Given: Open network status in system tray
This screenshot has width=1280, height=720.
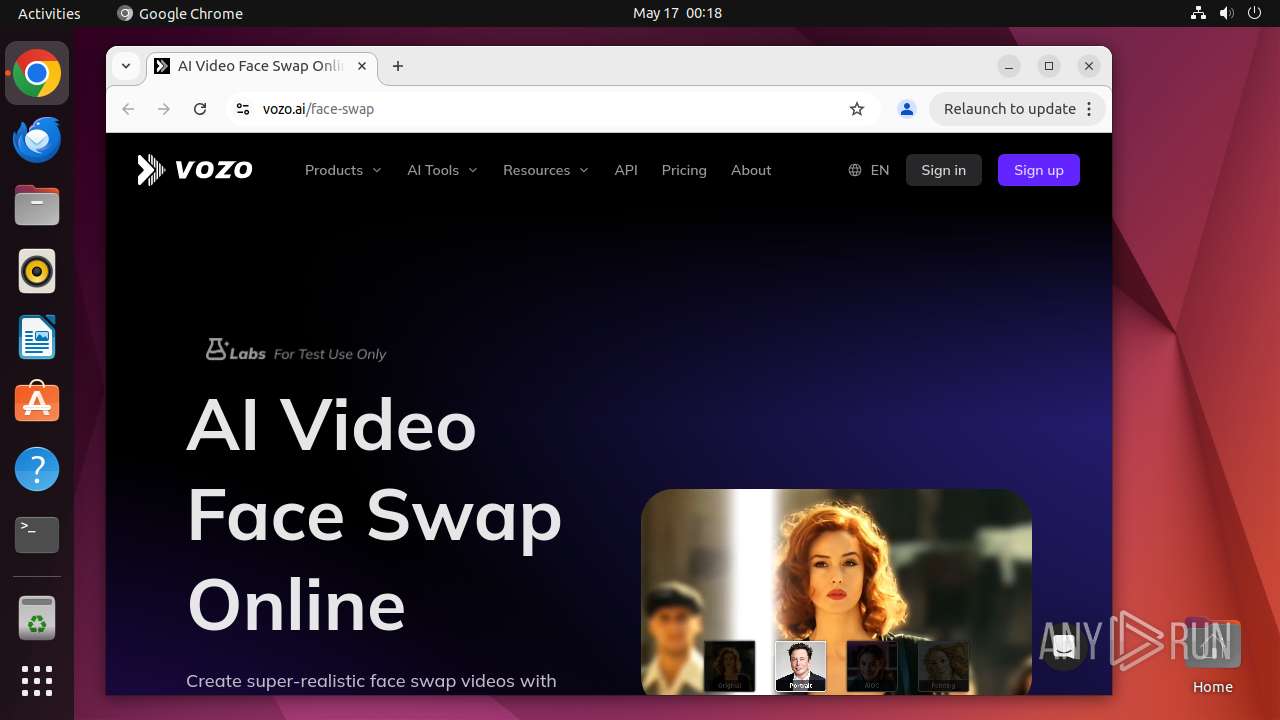Looking at the screenshot, I should (1199, 13).
